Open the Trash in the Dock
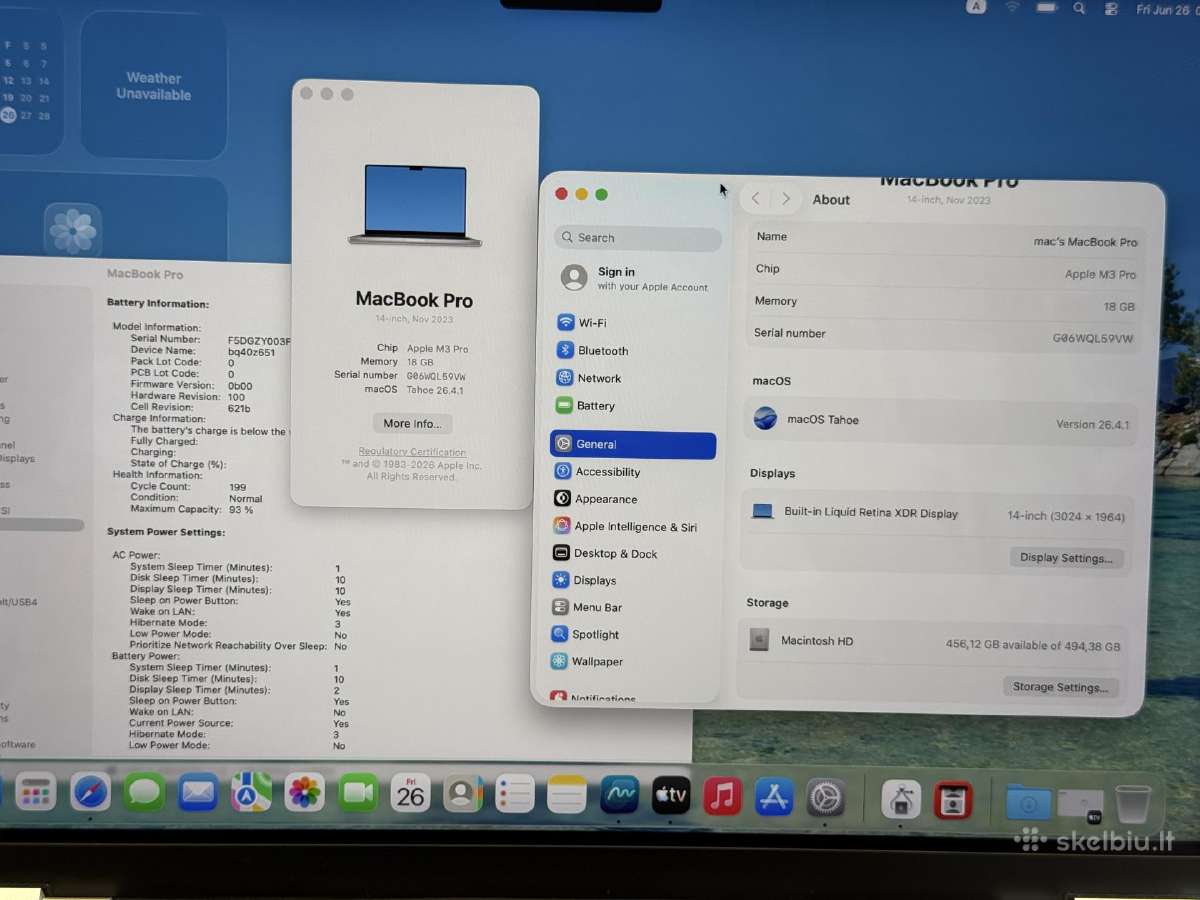Screen dimensions: 1200x900 tap(1133, 803)
